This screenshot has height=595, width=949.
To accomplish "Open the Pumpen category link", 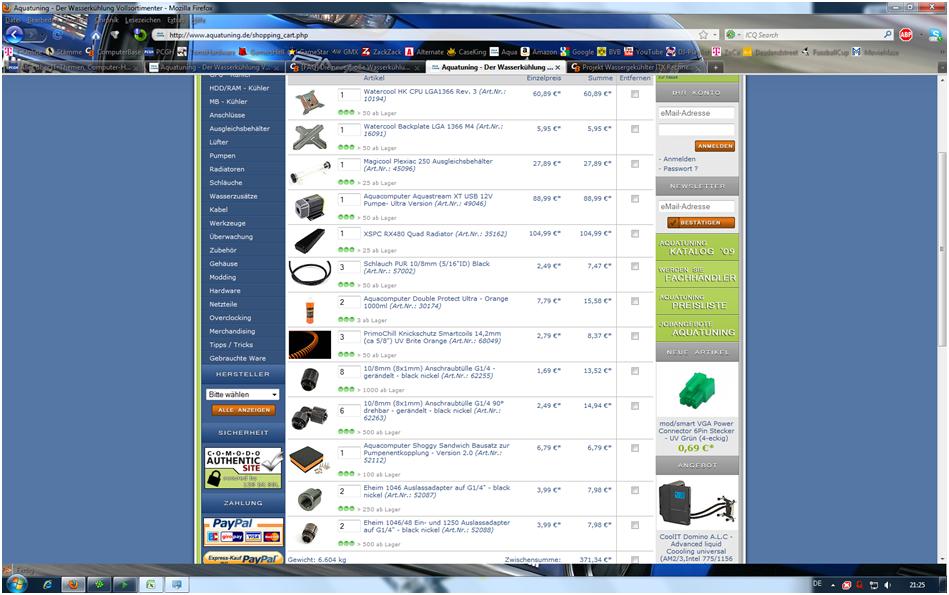I will point(222,156).
